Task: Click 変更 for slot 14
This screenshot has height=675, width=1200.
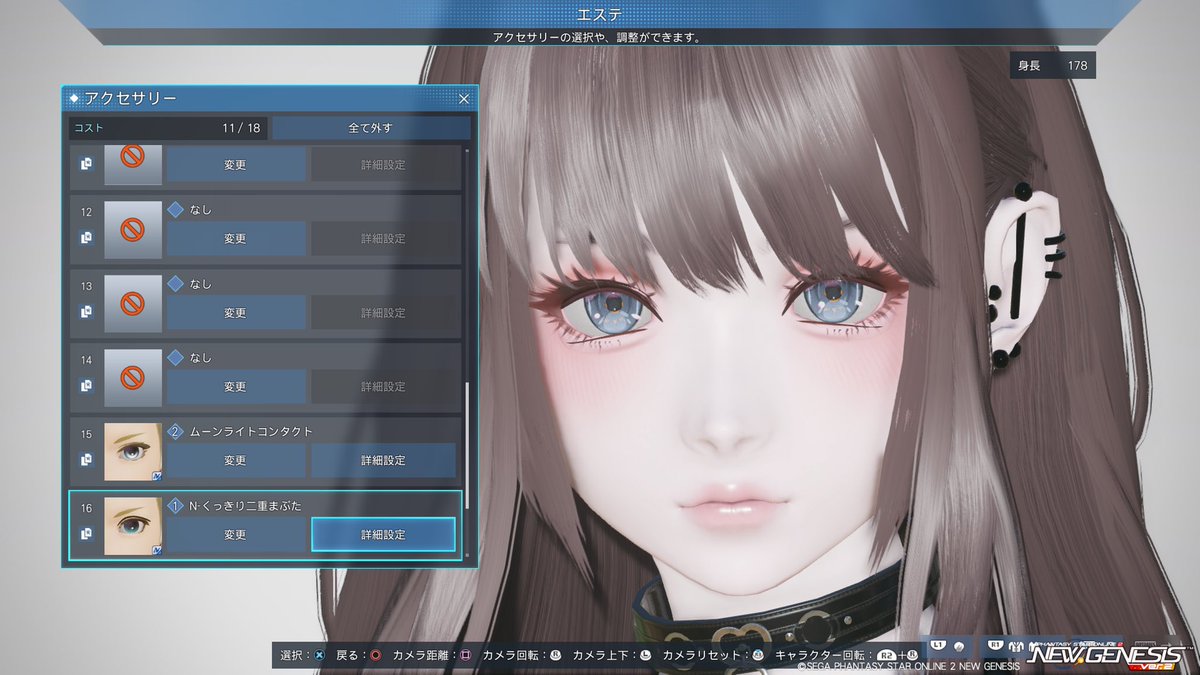Action: click(236, 387)
